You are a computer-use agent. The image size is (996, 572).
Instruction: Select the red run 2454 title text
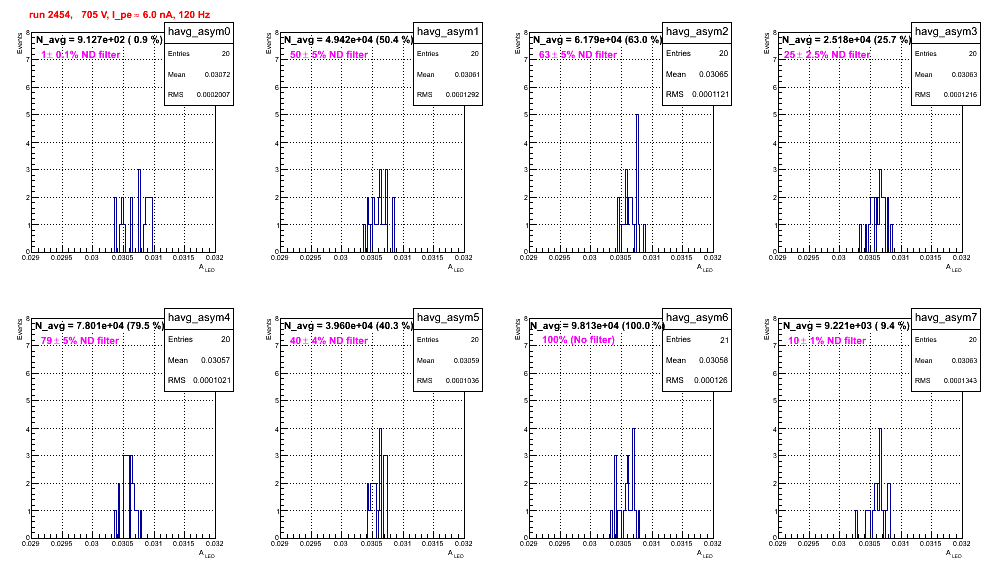[x=119, y=15]
